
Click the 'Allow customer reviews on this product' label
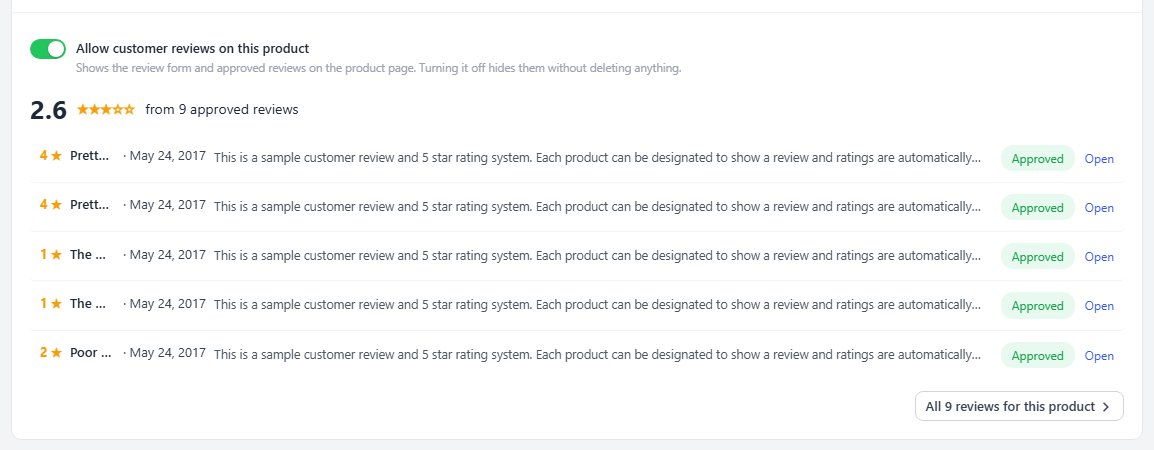coord(192,49)
